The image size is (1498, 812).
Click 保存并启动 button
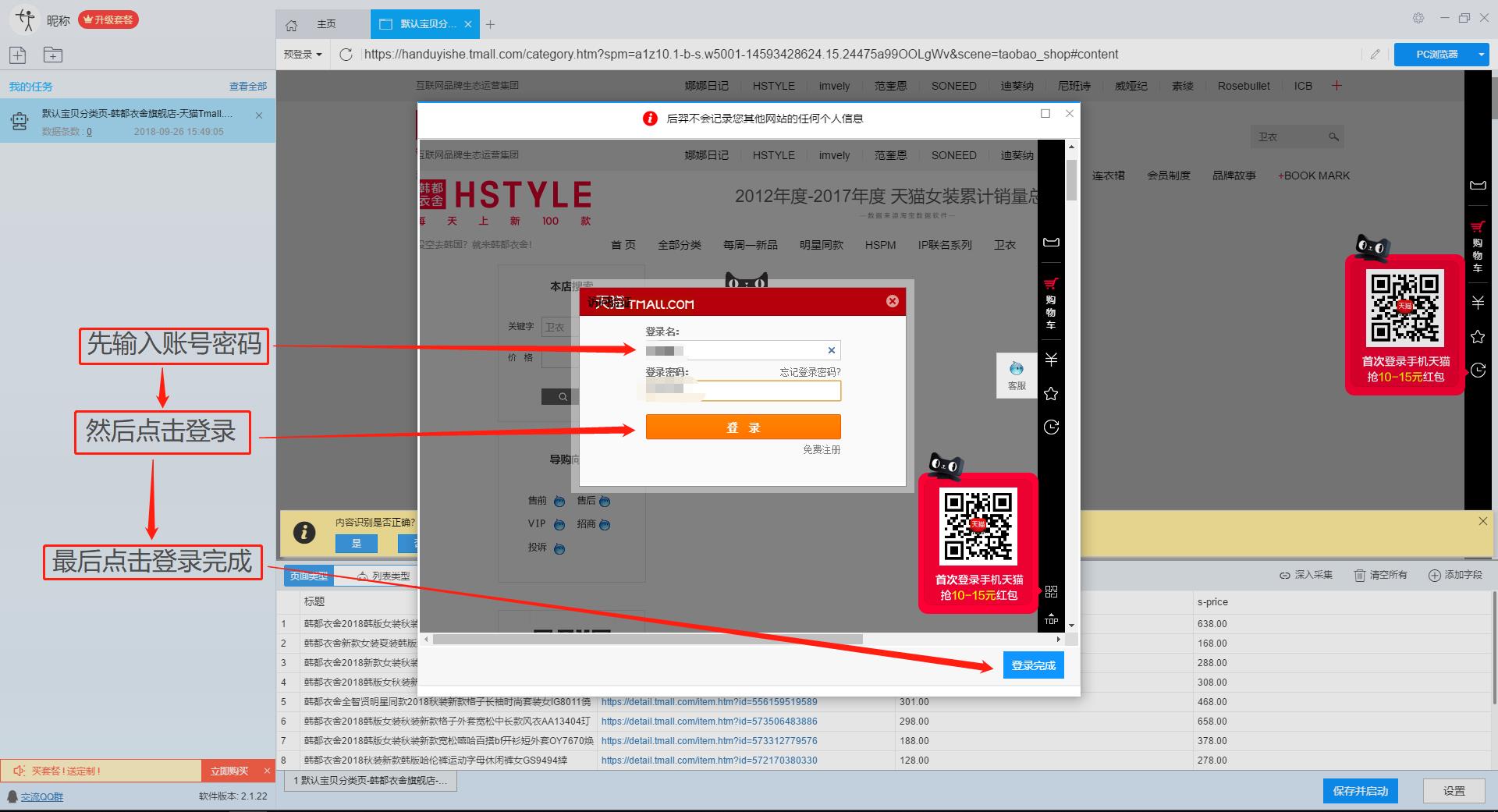pos(1361,791)
